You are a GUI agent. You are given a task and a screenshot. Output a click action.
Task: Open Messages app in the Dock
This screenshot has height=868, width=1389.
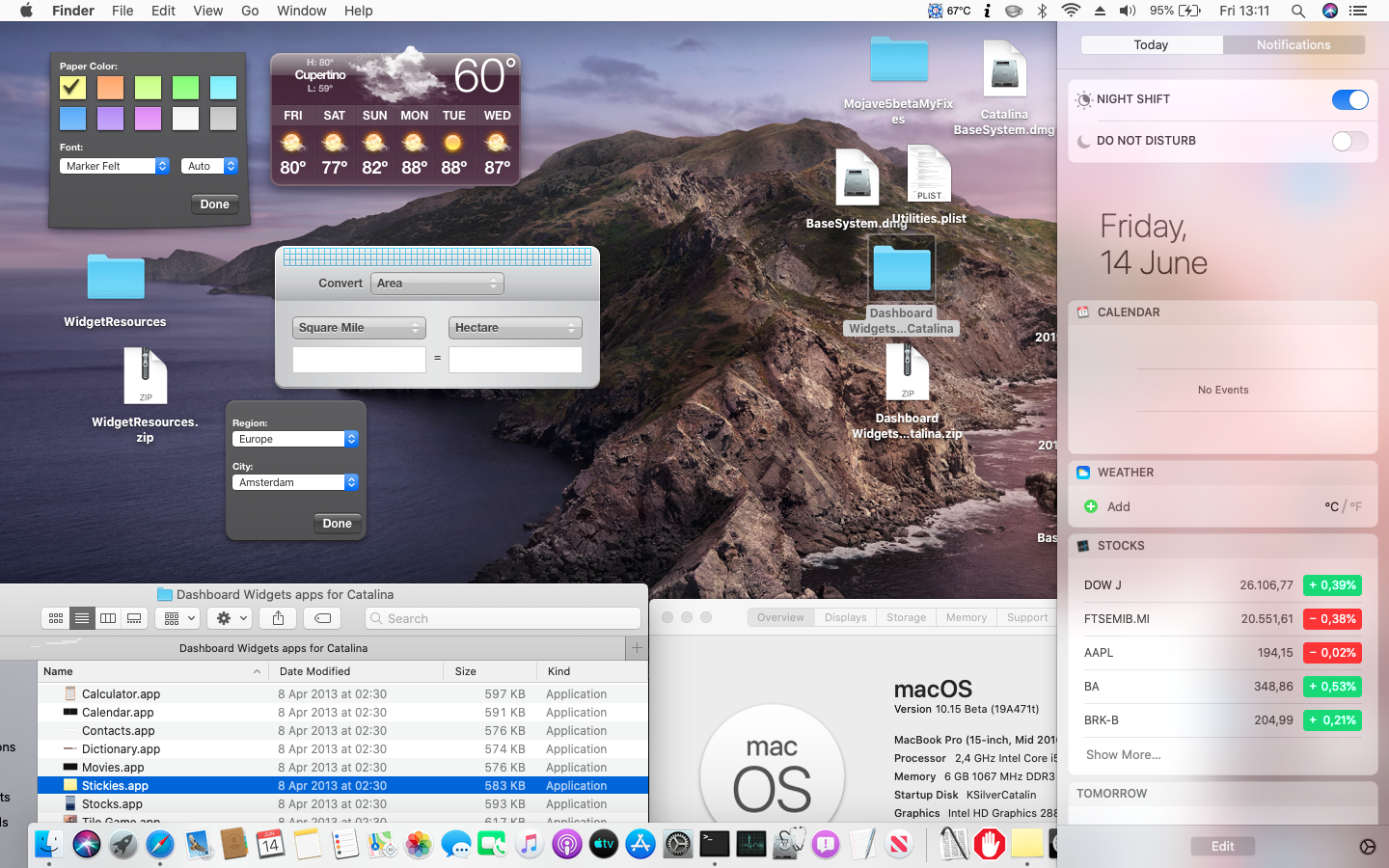click(455, 845)
